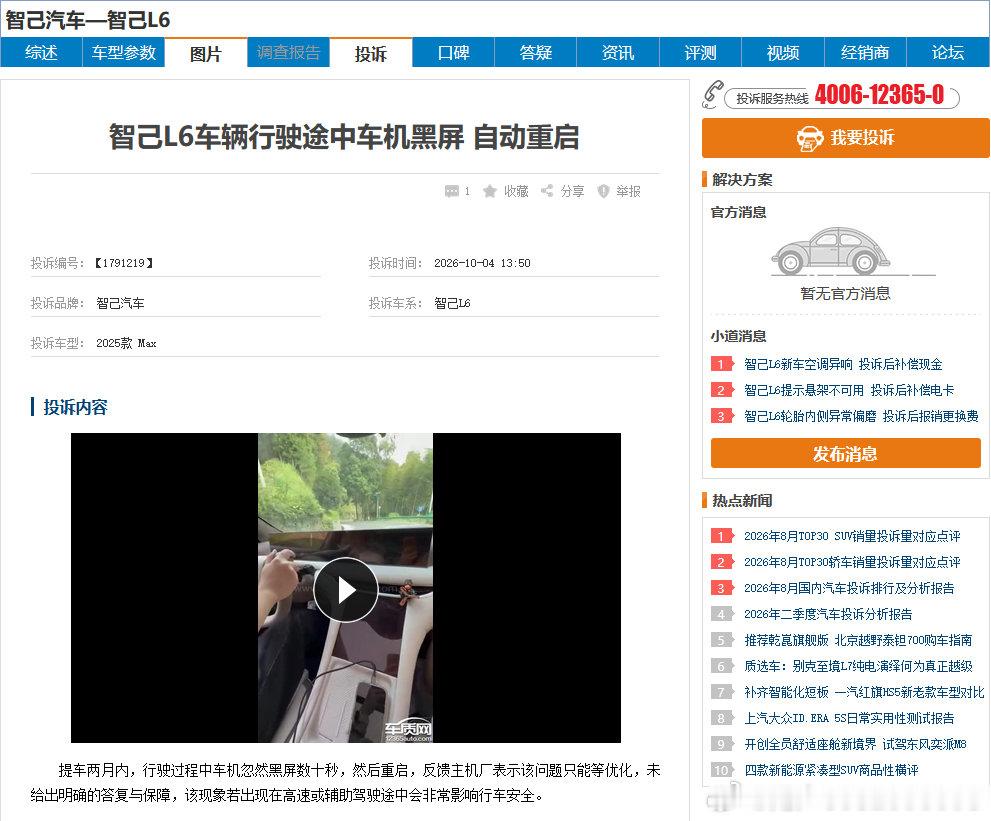991x821 pixels.
Task: Click the complaint number 【1791219】
Action: point(124,263)
